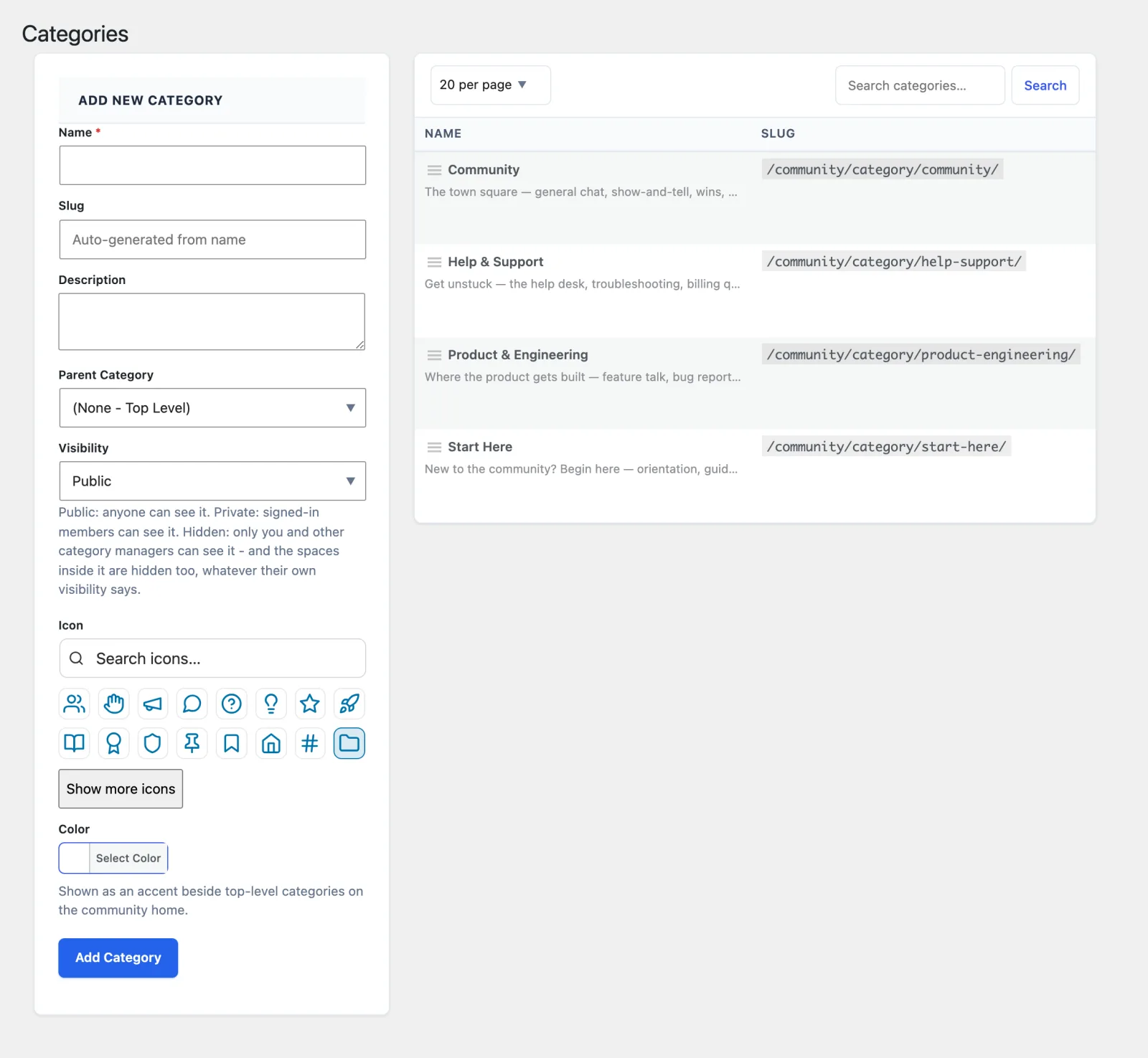1148x1058 pixels.
Task: Open the Start Here category
Action: 480,447
